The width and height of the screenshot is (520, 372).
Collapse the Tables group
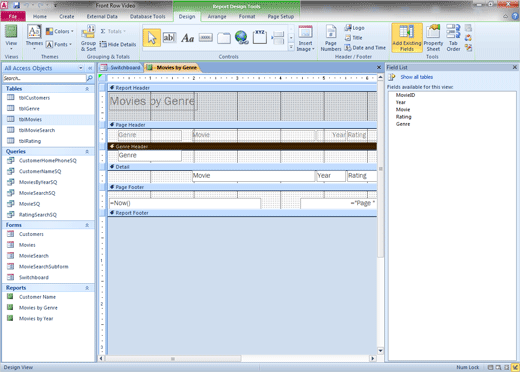(87, 89)
